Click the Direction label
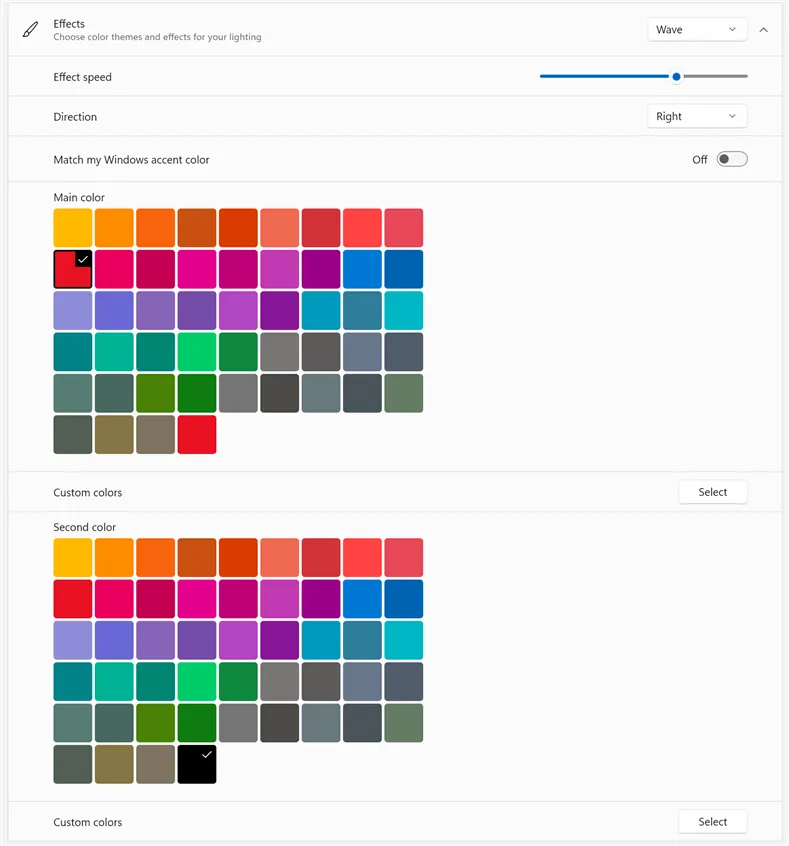The image size is (789, 846). 75,117
